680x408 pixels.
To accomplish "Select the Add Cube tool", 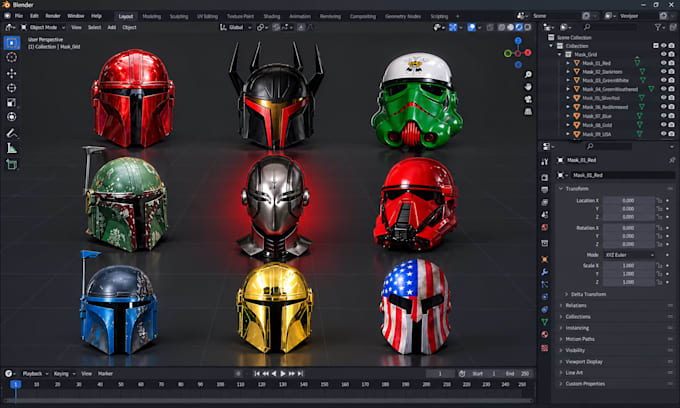I will (x=12, y=165).
